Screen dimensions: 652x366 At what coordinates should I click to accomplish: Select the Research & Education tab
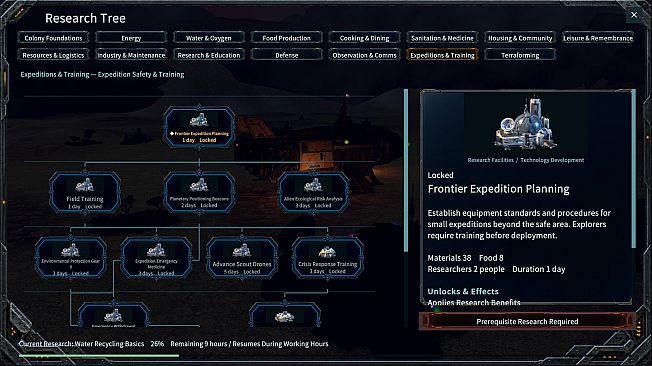[209, 55]
